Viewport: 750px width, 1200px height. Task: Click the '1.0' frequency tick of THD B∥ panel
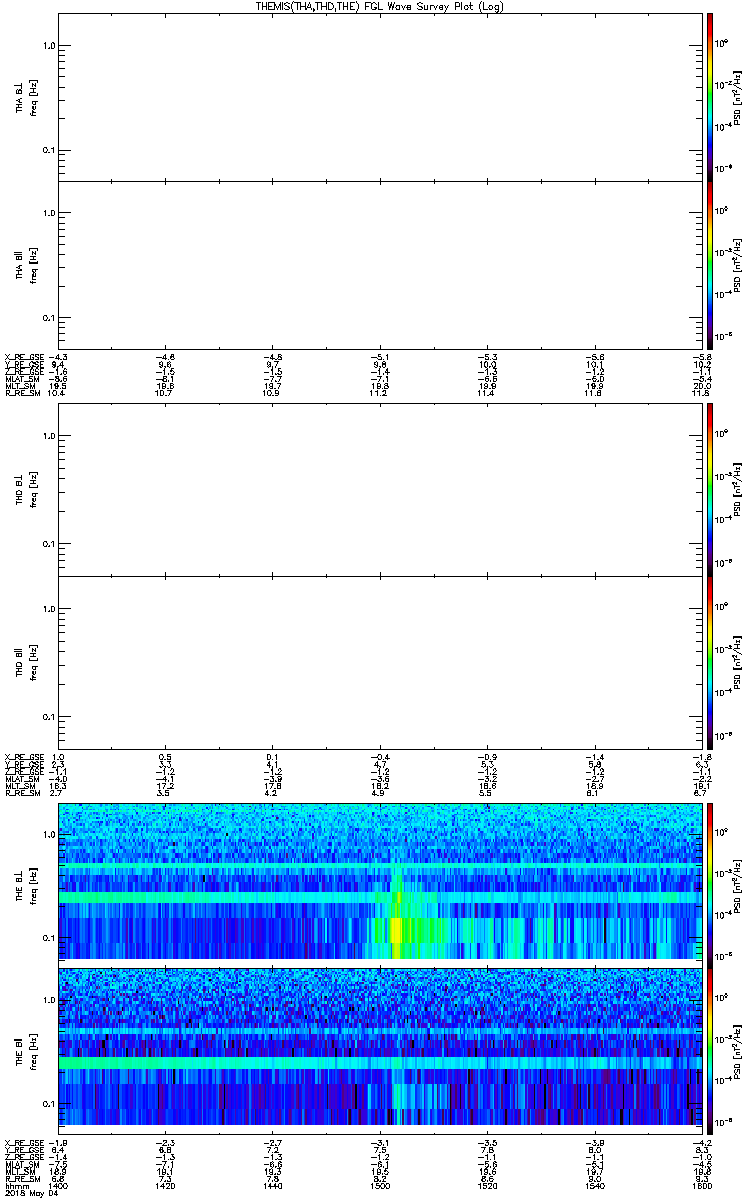pos(48,609)
